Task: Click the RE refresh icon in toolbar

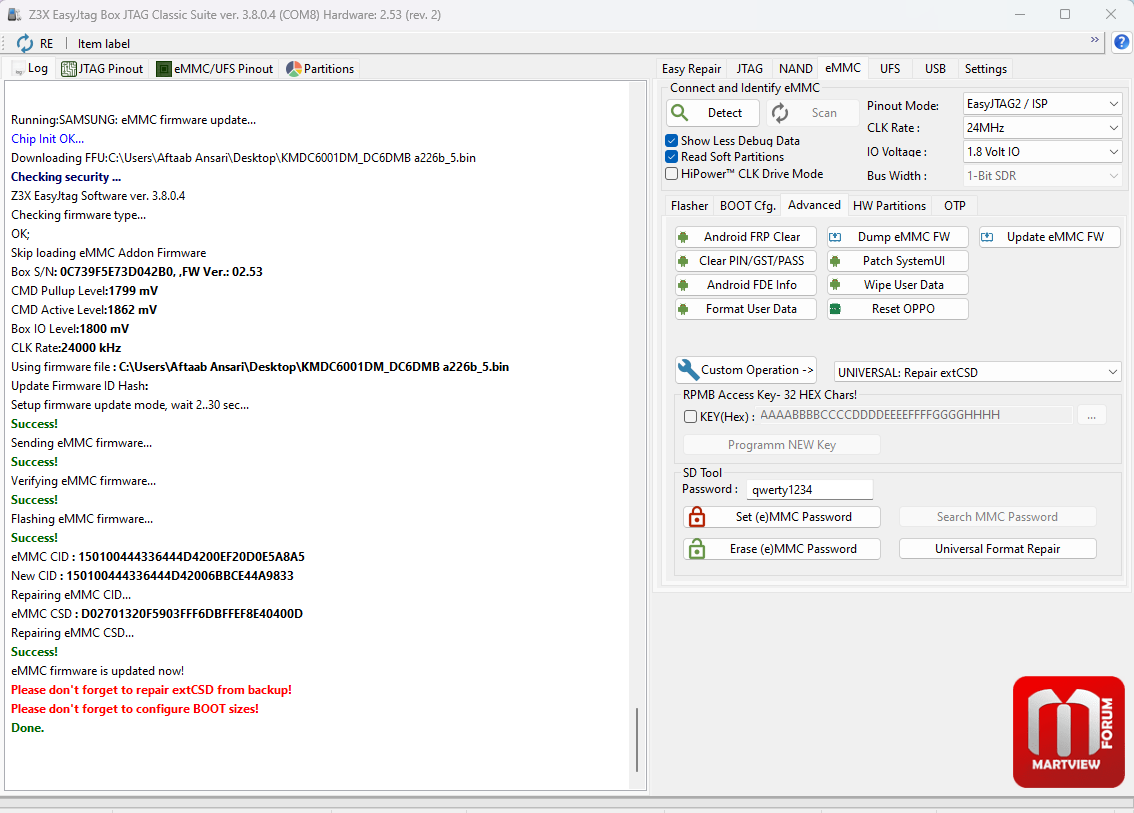Action: 25,43
